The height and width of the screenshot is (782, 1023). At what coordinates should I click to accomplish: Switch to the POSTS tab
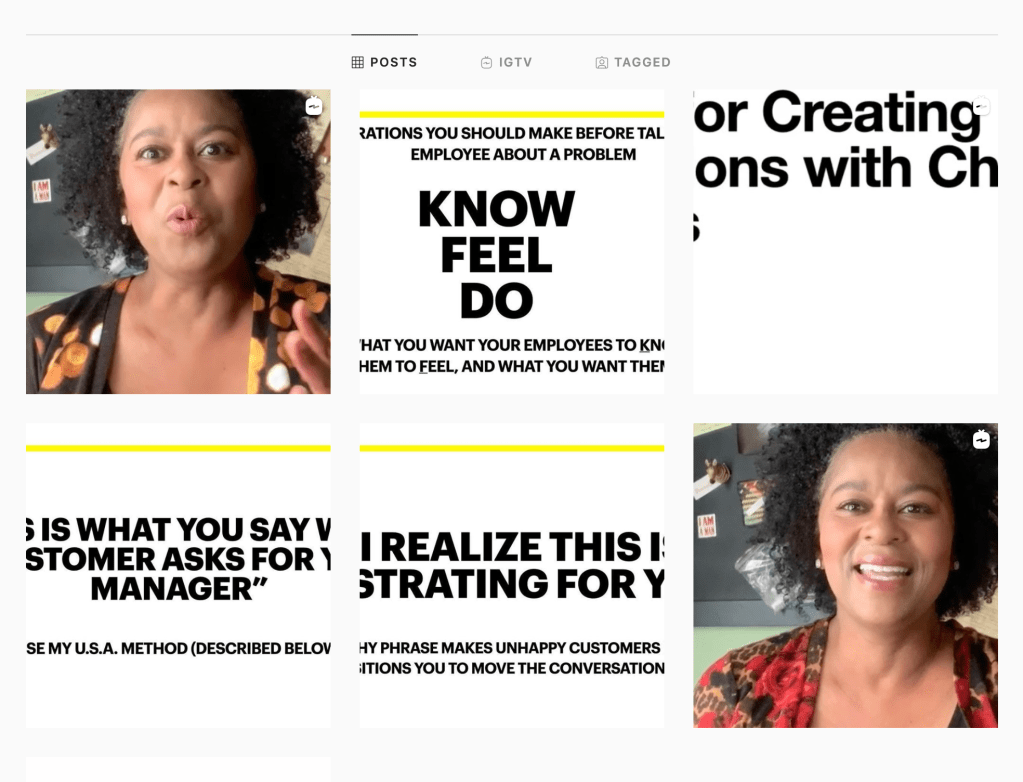384,63
